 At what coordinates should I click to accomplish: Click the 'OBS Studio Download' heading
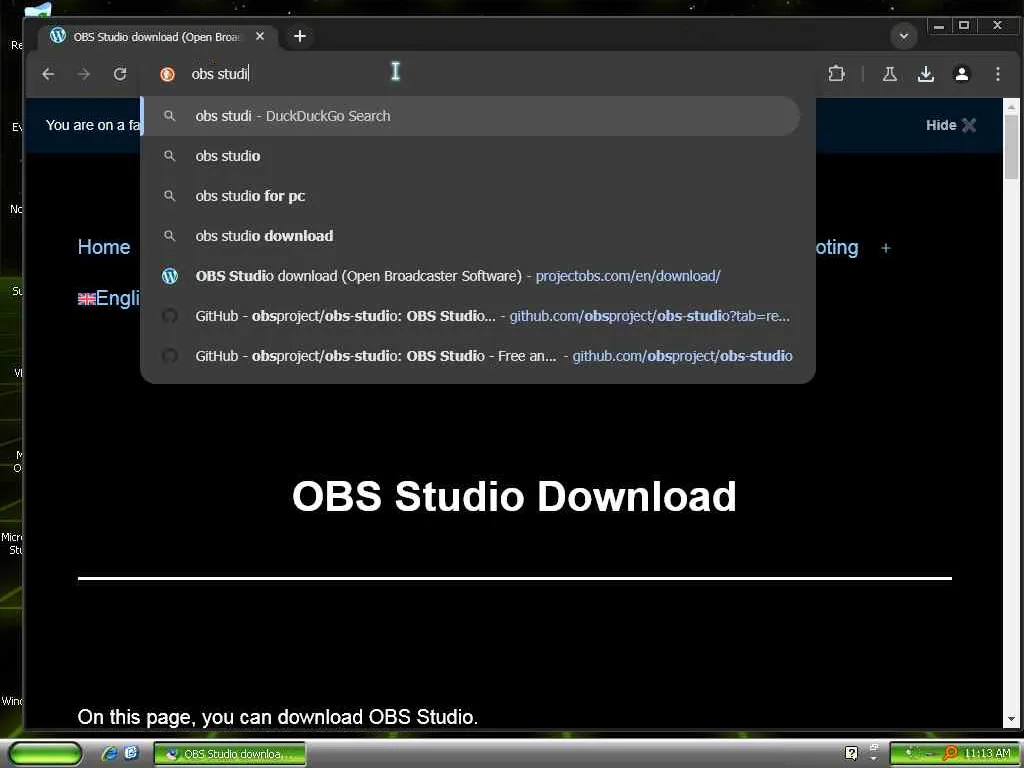[514, 496]
